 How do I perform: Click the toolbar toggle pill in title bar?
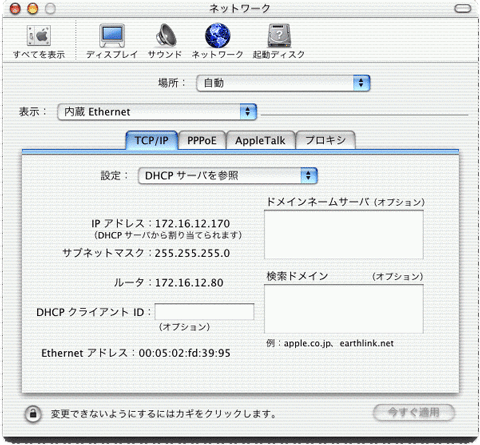(x=463, y=8)
